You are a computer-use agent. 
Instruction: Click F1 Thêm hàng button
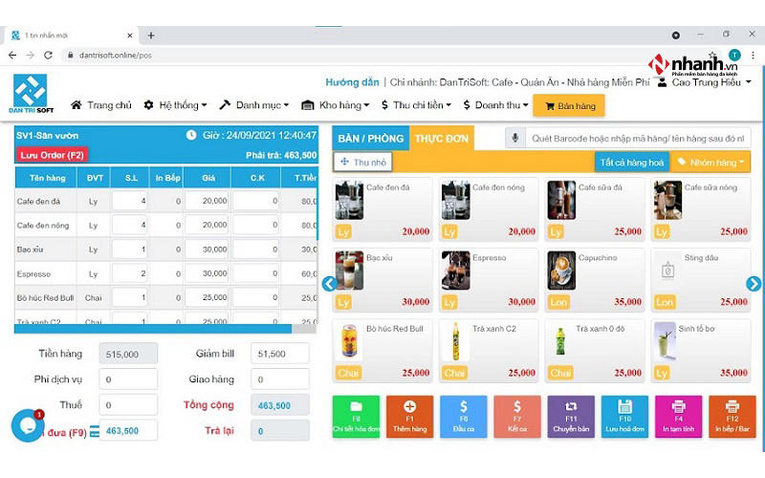coord(410,417)
